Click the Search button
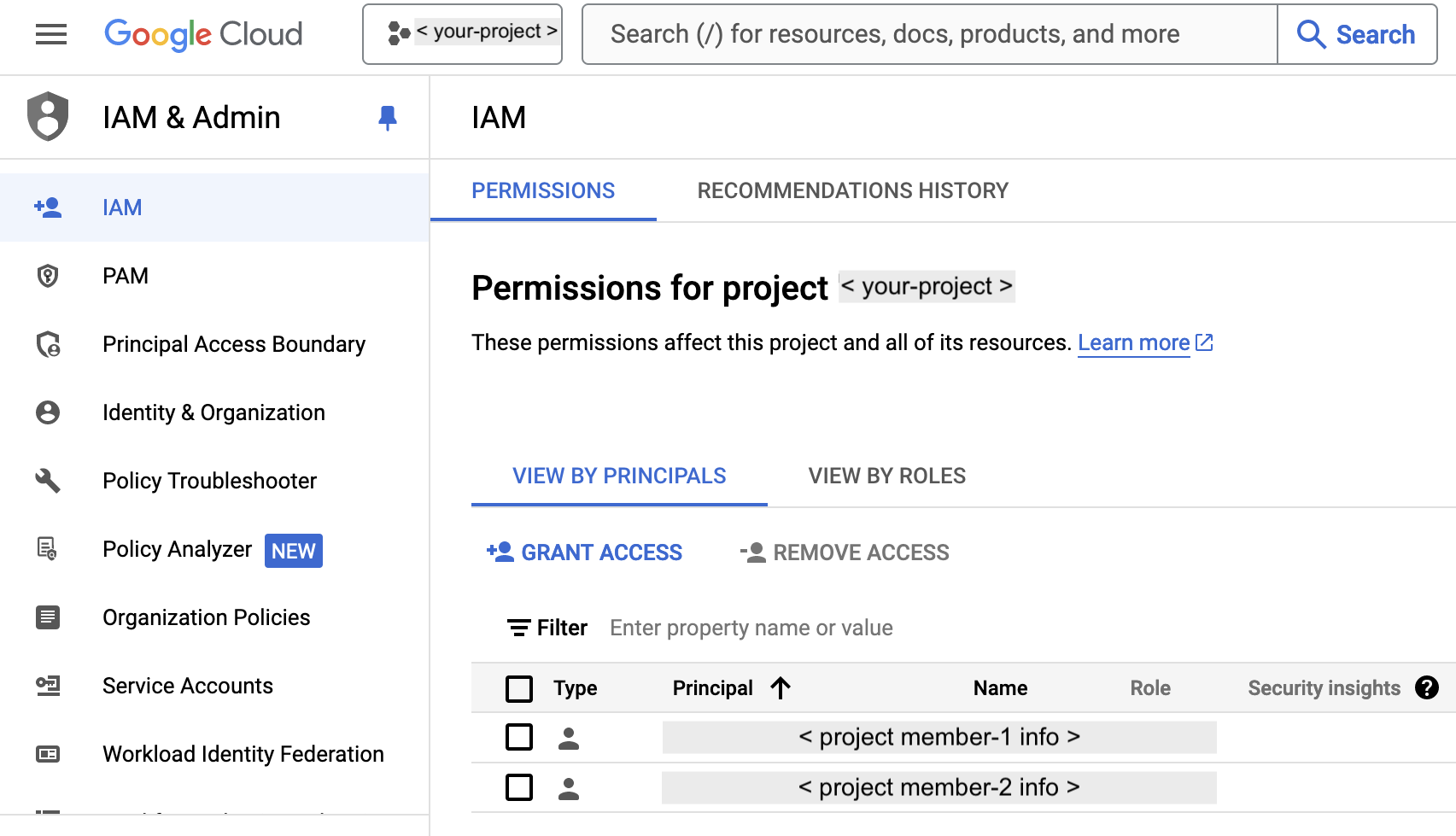Screen dimensions: 1456x836 (x=1357, y=34)
